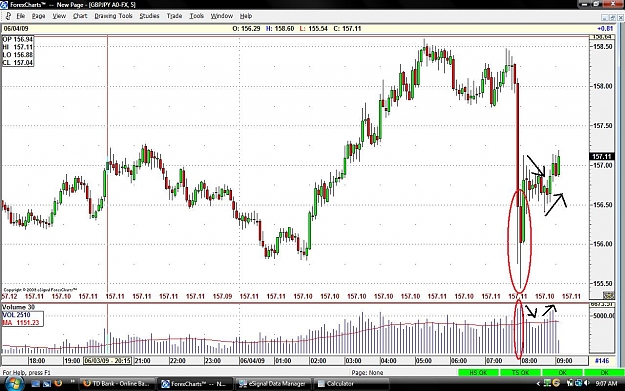The width and height of the screenshot is (625, 391).
Task: Click the VOL 2510 study value
Action: pyautogui.click(x=16, y=315)
